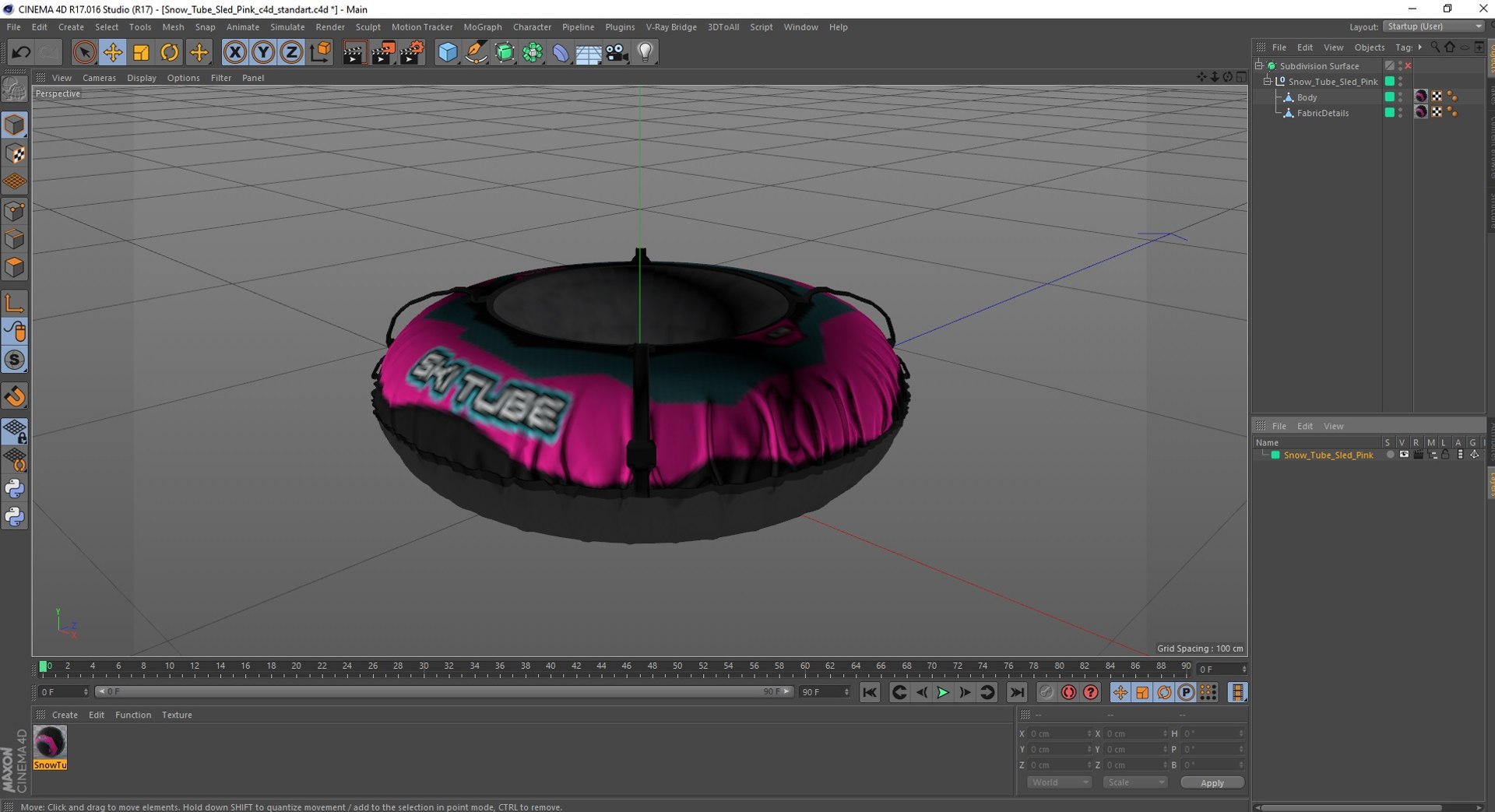Switch to Model mode

15,125
